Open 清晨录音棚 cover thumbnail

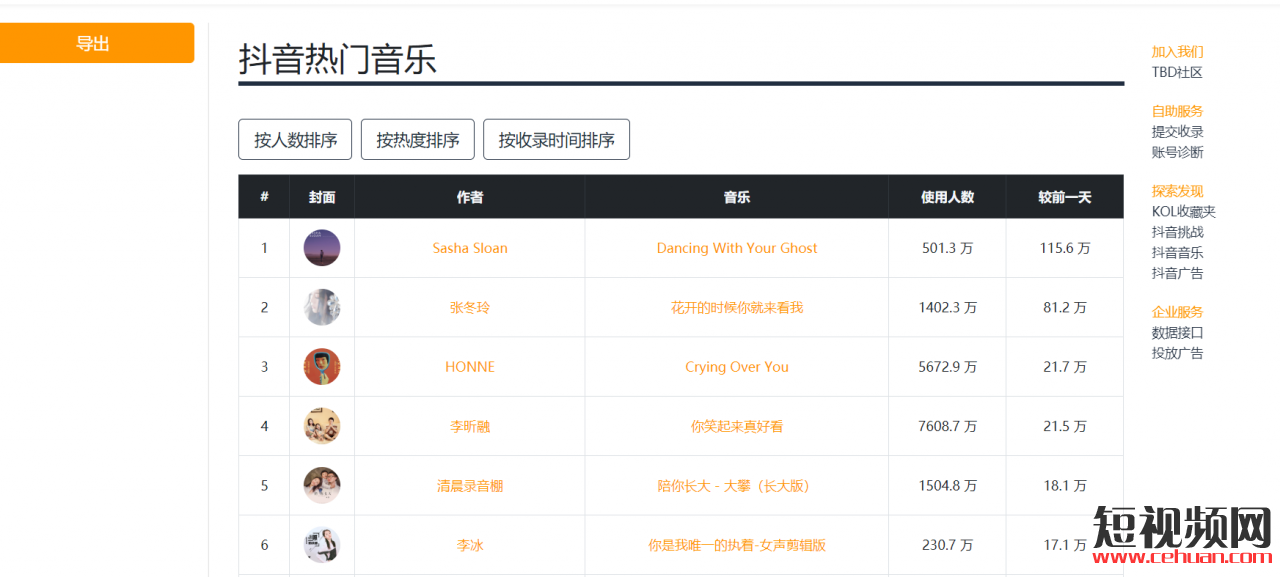322,486
